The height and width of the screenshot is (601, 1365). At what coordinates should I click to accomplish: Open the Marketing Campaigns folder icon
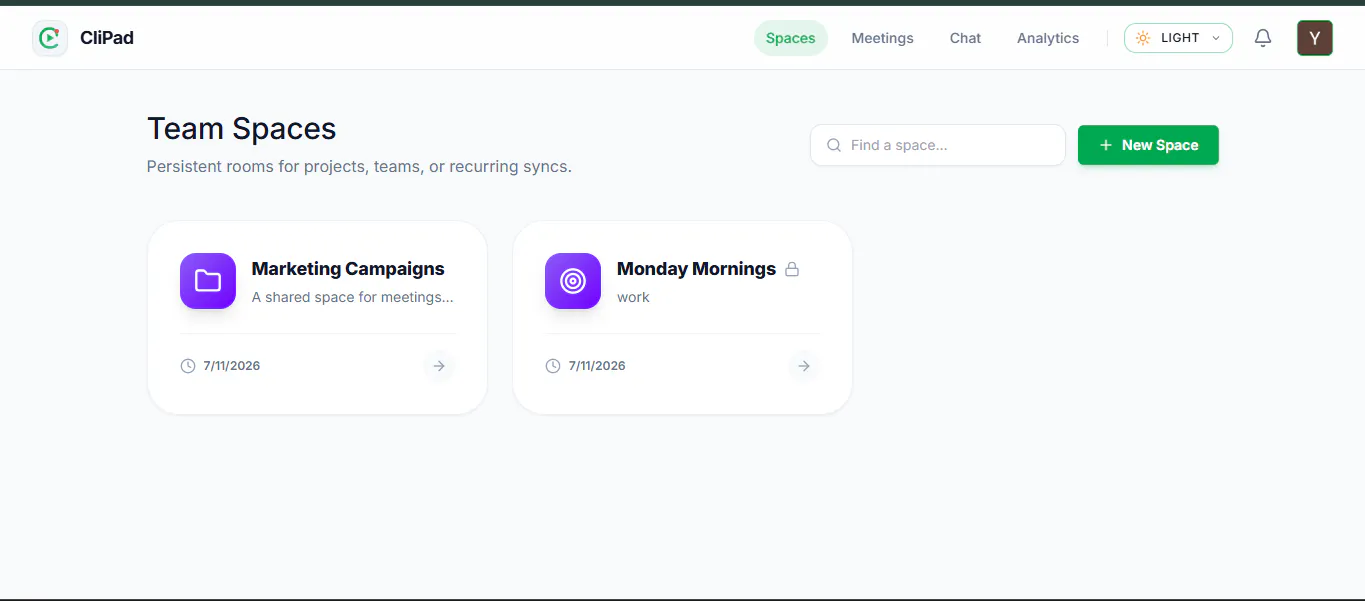pos(208,281)
